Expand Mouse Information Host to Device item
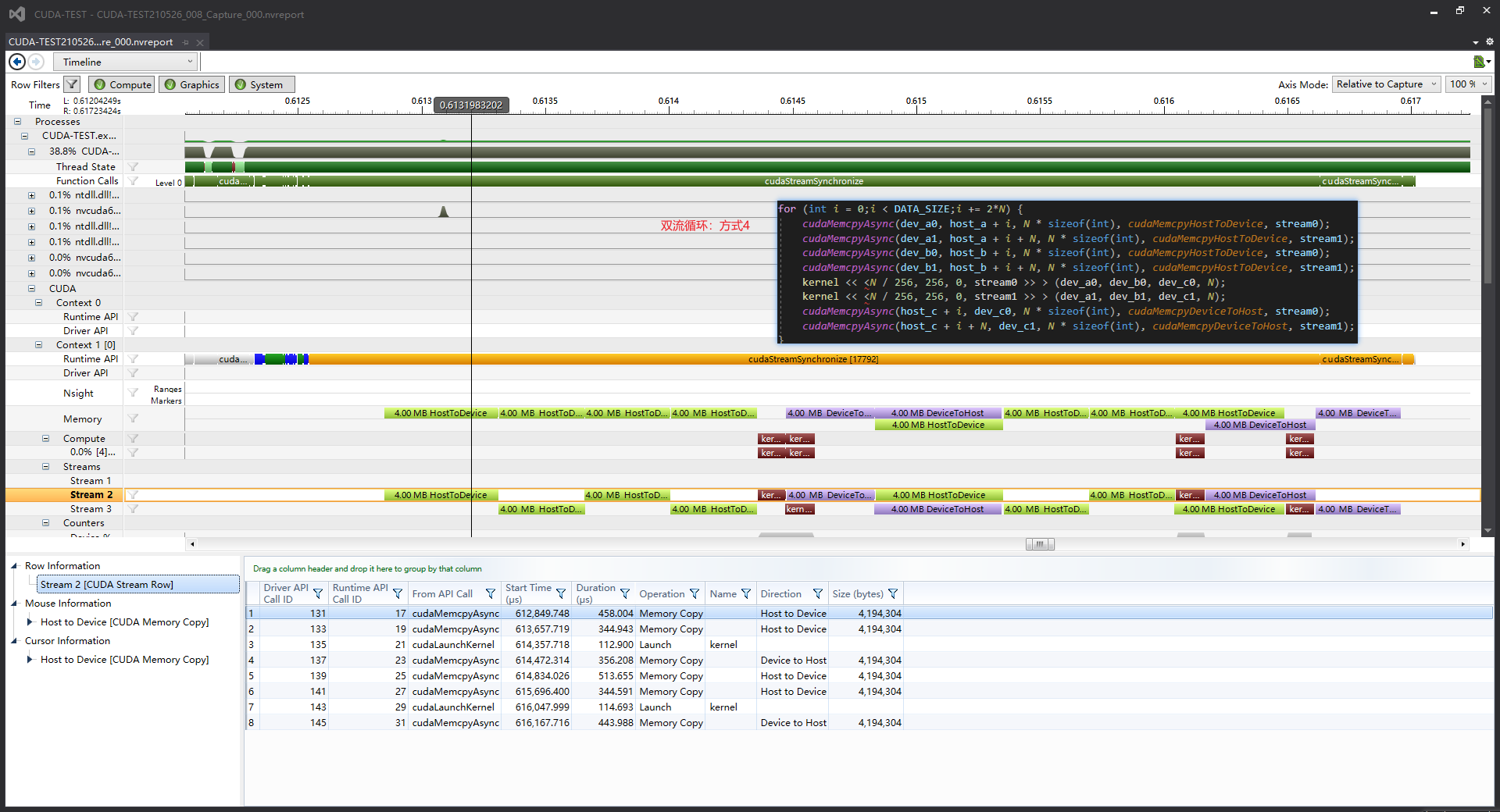The image size is (1500, 812). pos(30,622)
